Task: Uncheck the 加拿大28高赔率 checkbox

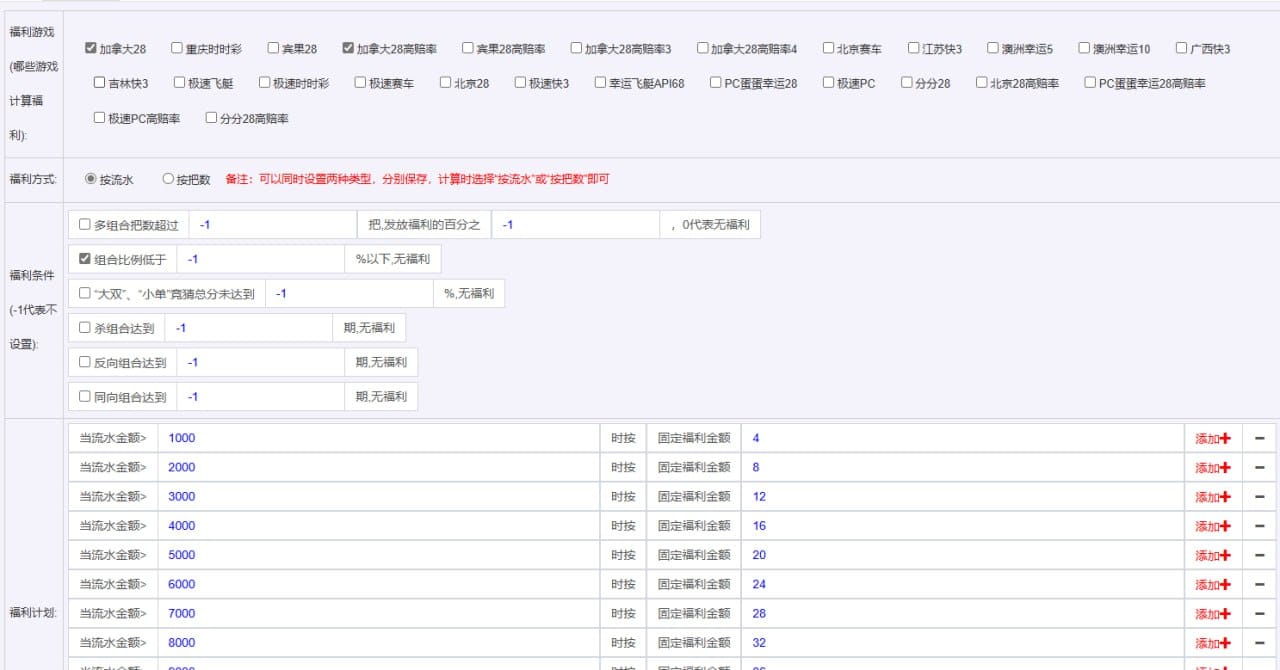Action: [x=348, y=48]
